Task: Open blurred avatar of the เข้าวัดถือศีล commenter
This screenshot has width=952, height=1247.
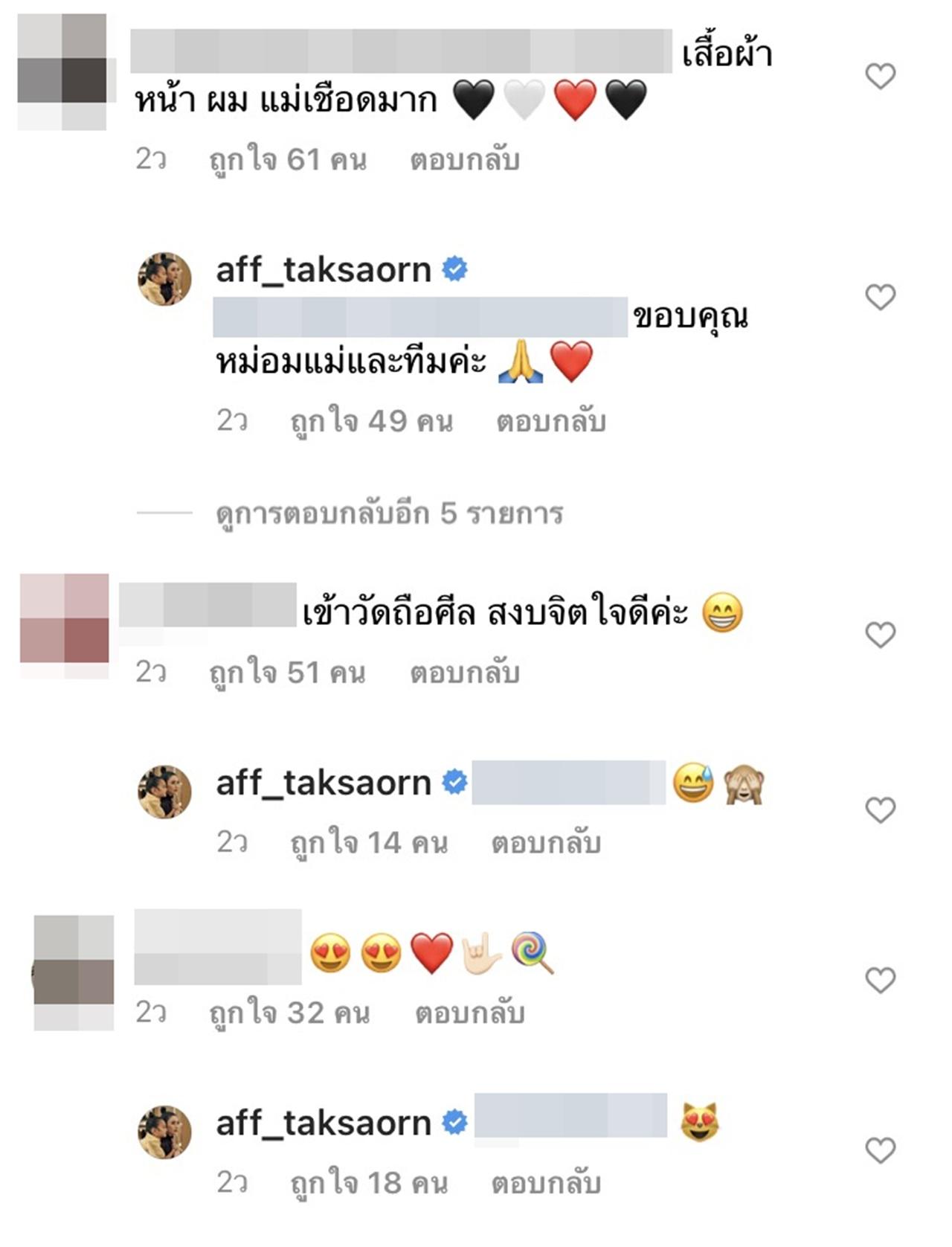Action: click(x=64, y=625)
